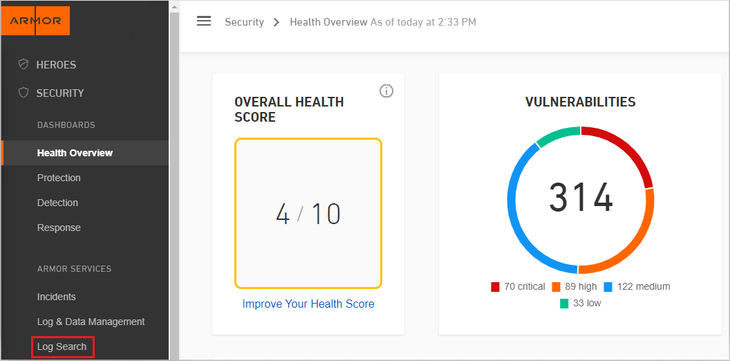730x361 pixels.
Task: Open the highlighted Log Search item
Action: coord(62,347)
